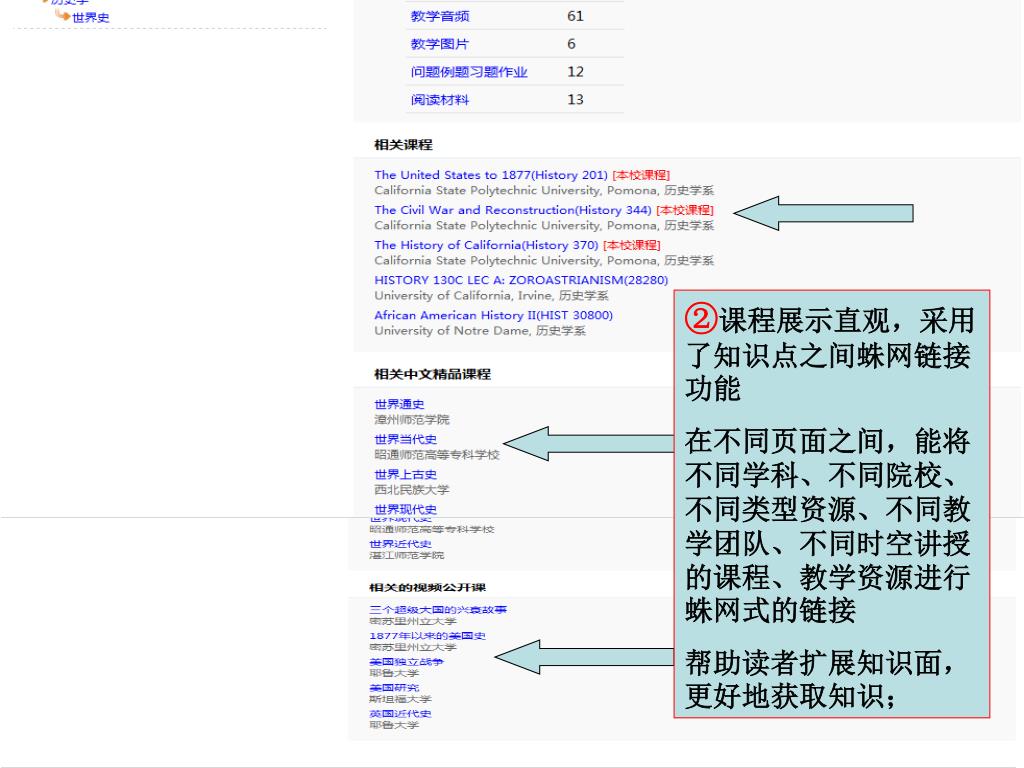The width and height of the screenshot is (1024, 768).
Task: Open The Civil War and Reconstruction course
Action: coord(513,210)
